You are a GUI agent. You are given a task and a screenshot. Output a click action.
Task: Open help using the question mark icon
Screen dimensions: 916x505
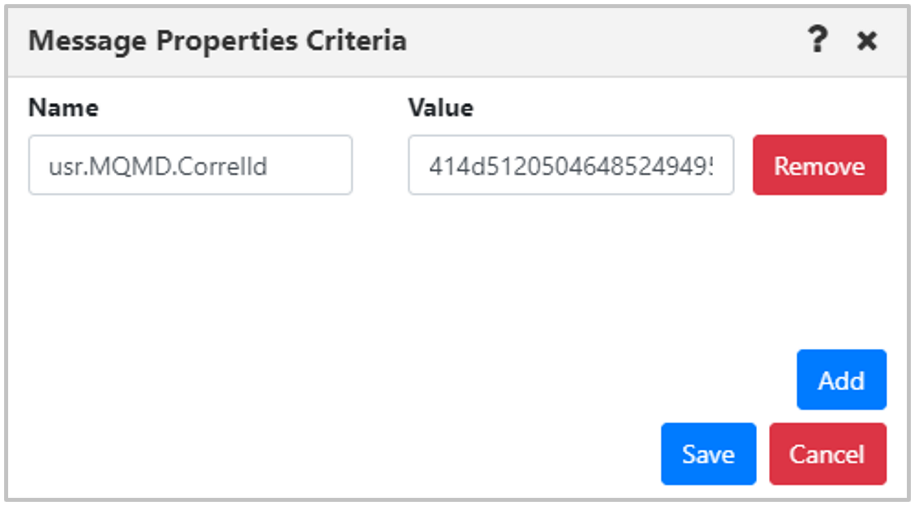point(817,40)
